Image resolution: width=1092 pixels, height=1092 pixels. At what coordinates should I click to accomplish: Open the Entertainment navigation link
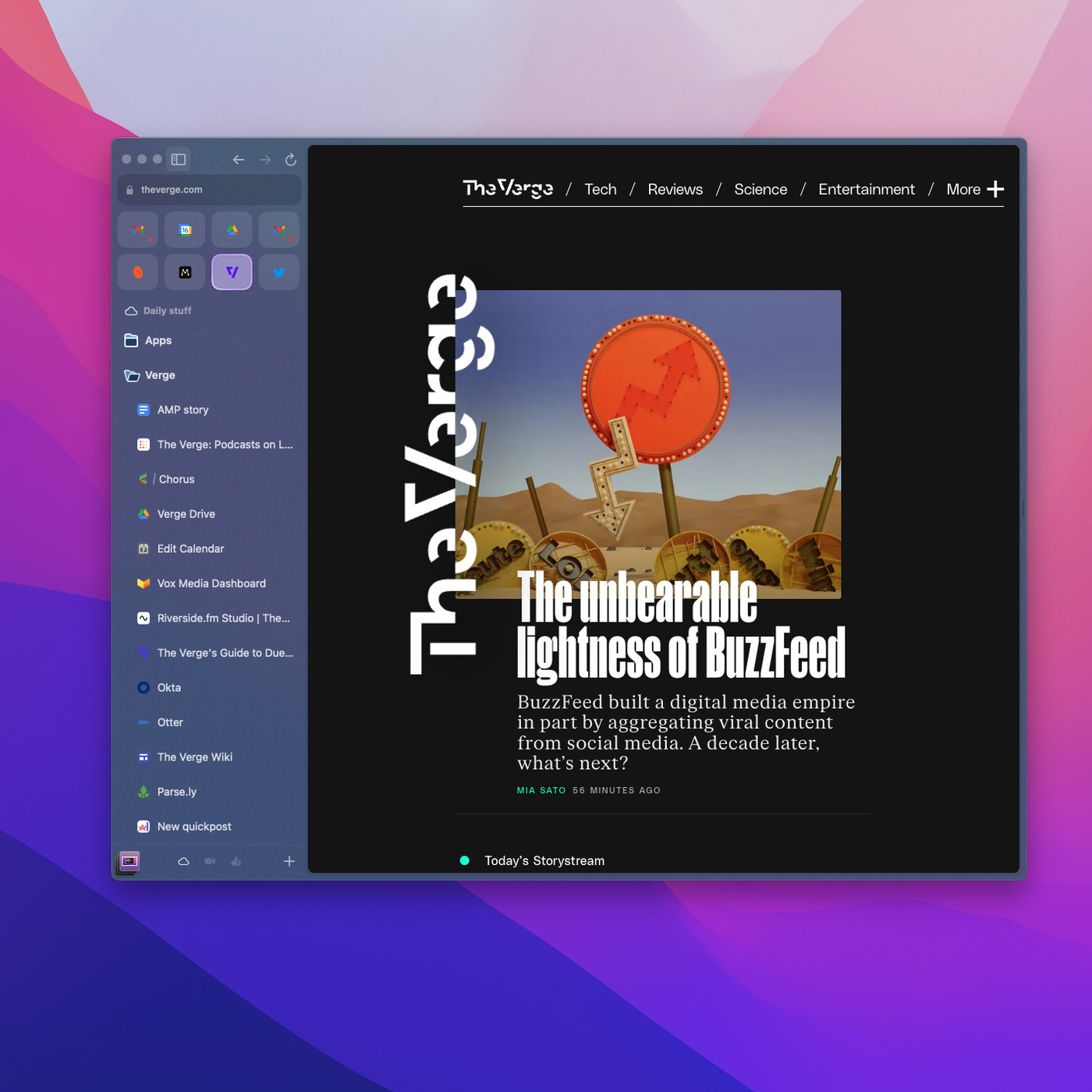tap(867, 190)
